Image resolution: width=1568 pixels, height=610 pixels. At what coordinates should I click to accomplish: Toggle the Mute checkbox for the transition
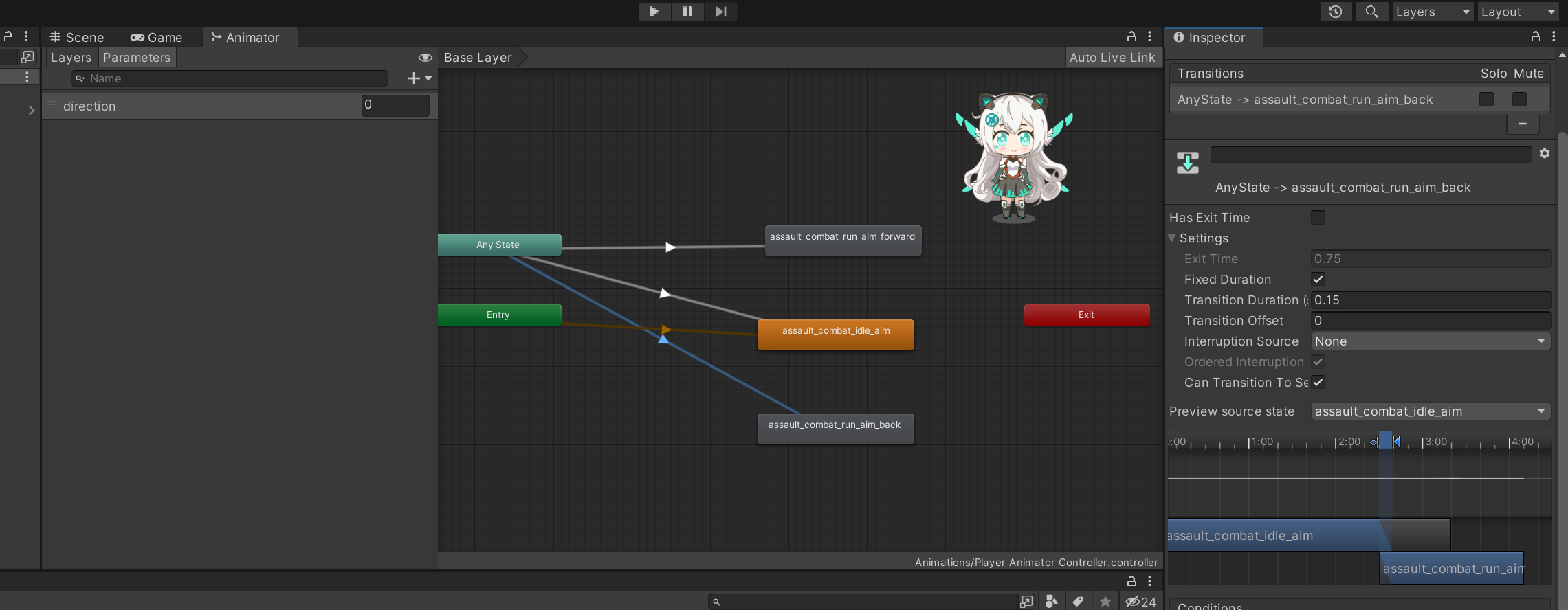[1519, 100]
